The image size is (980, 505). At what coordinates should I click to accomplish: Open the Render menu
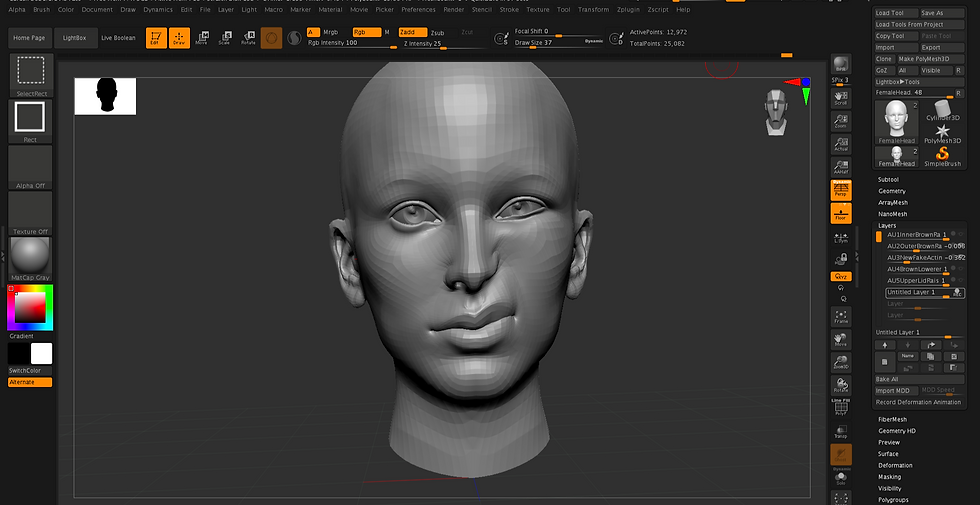pos(454,9)
